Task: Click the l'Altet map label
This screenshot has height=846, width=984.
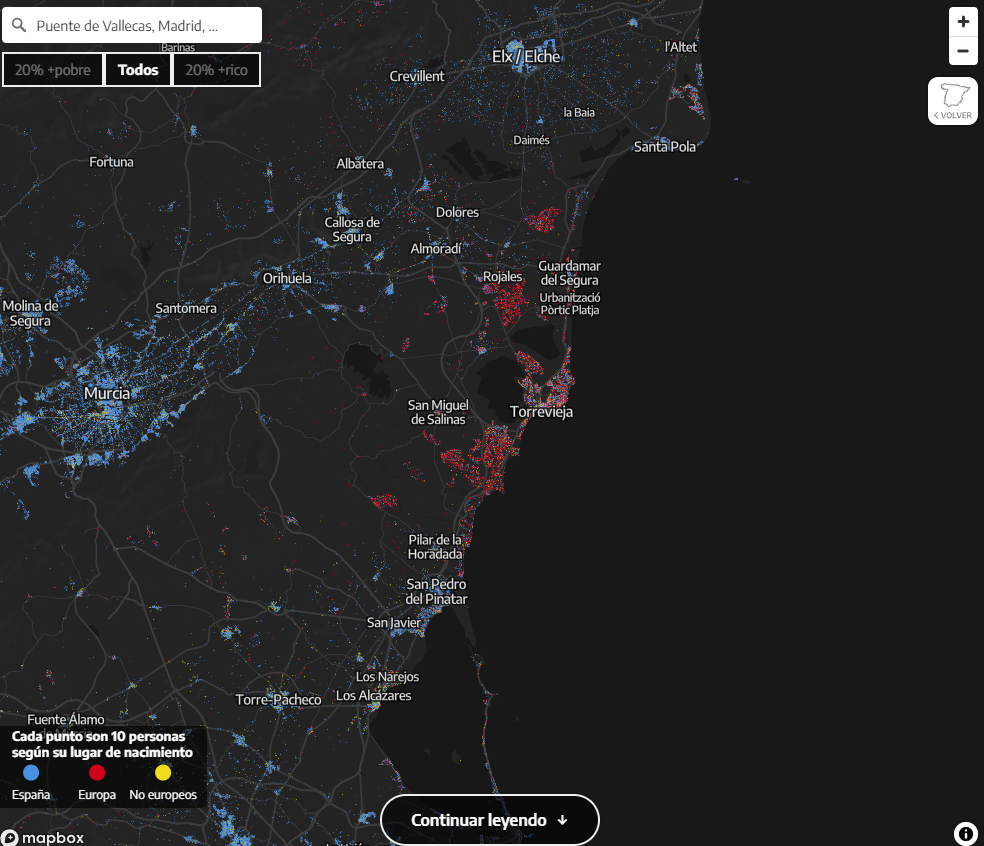Action: pos(681,47)
